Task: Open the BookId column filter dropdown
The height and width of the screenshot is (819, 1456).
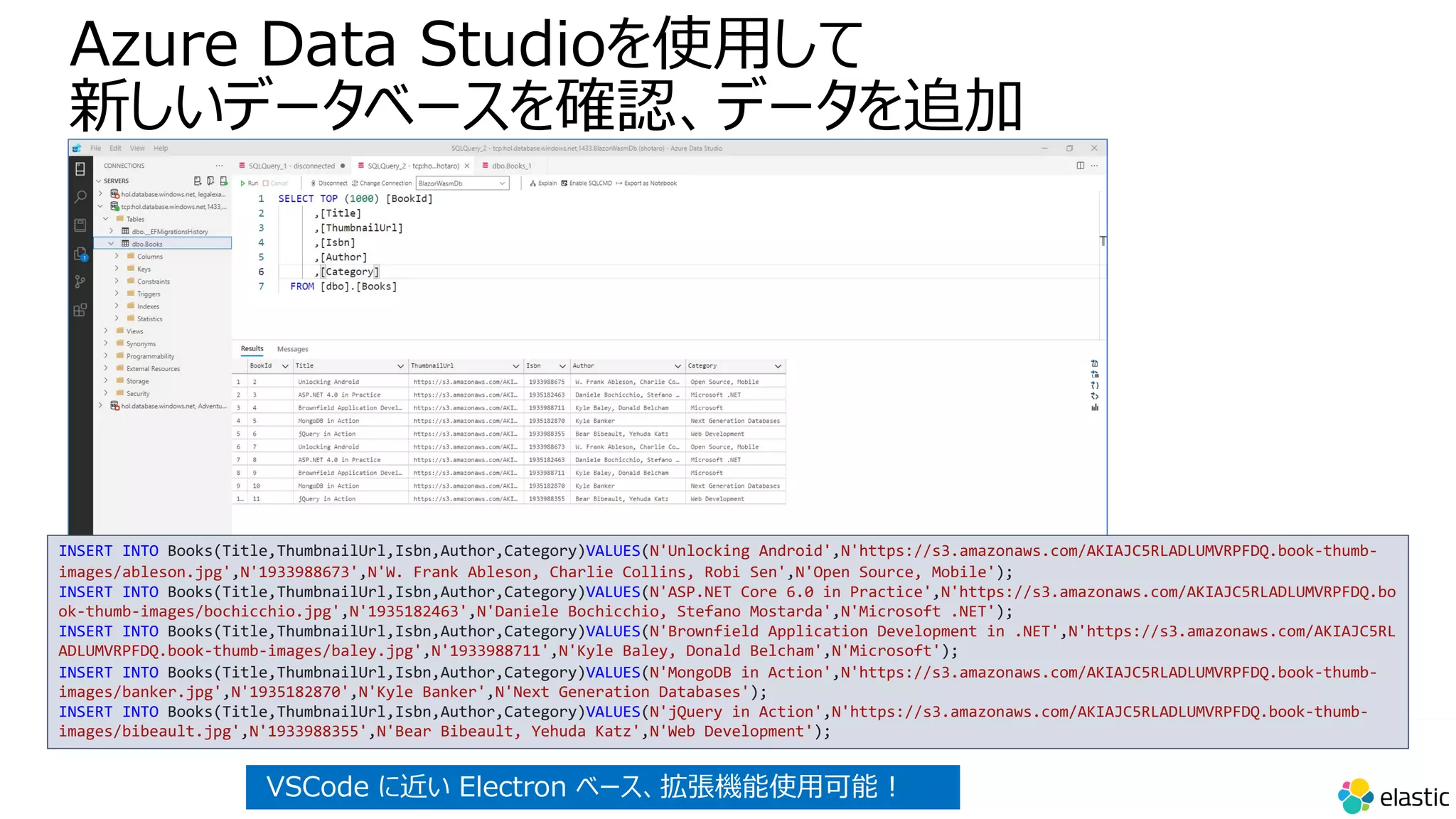Action: tap(285, 366)
